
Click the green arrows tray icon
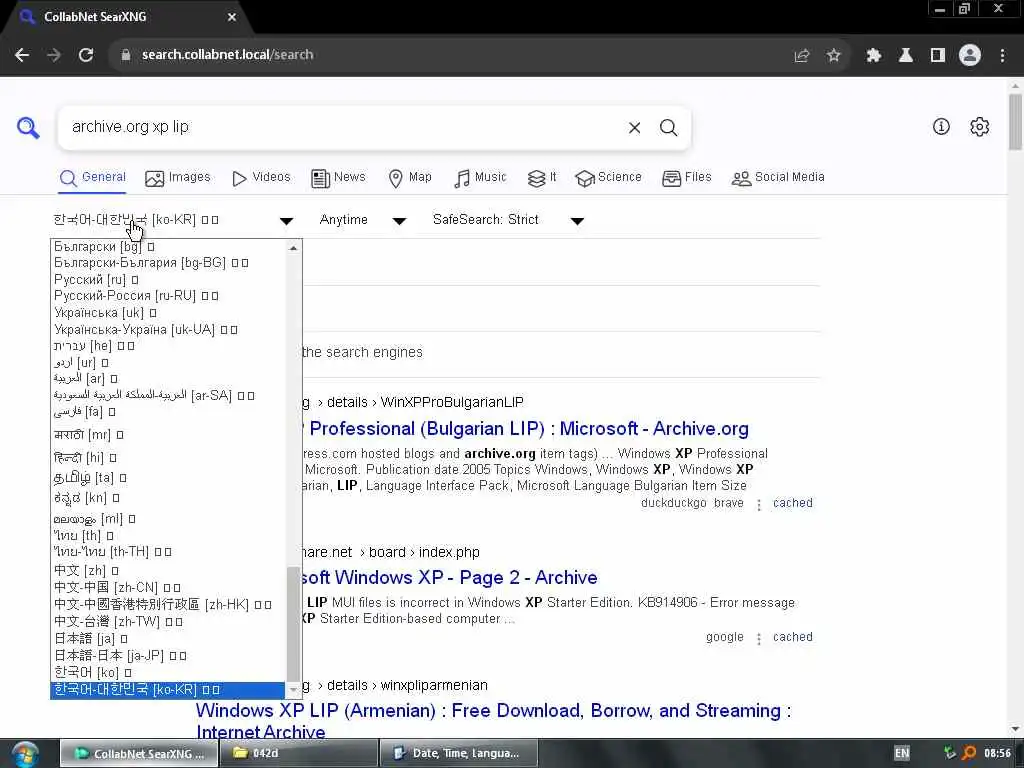[950, 753]
